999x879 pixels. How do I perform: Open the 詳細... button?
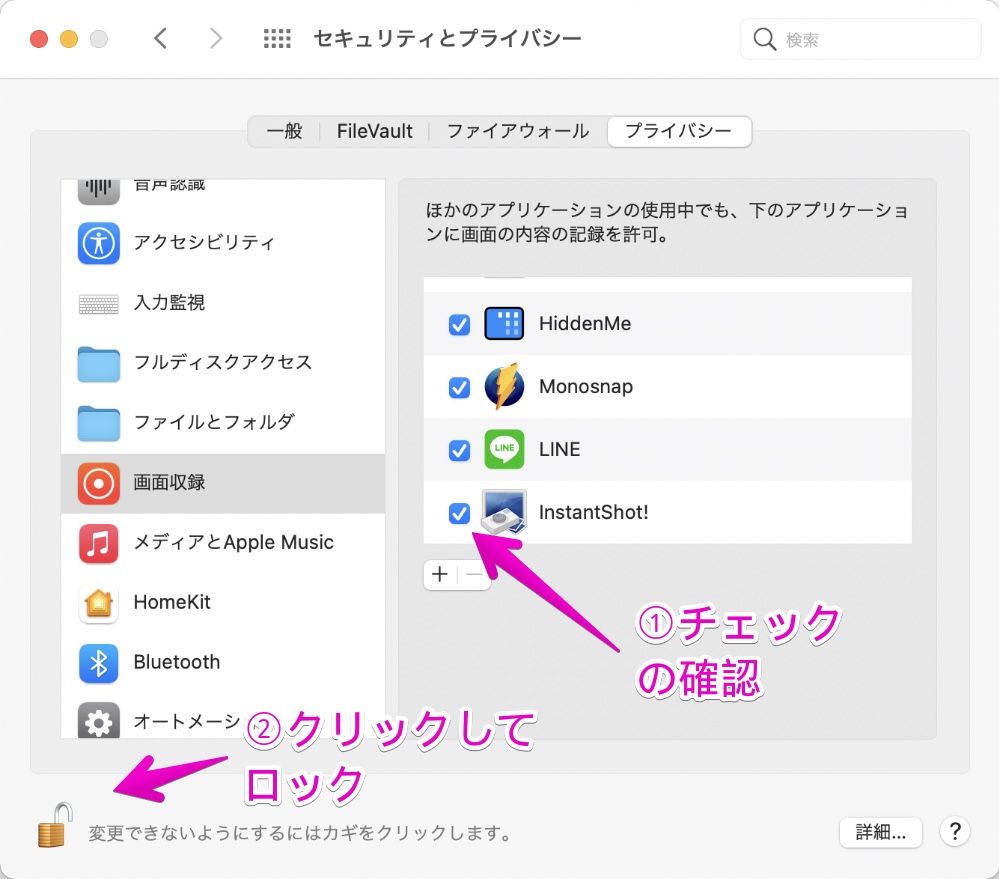(x=880, y=832)
